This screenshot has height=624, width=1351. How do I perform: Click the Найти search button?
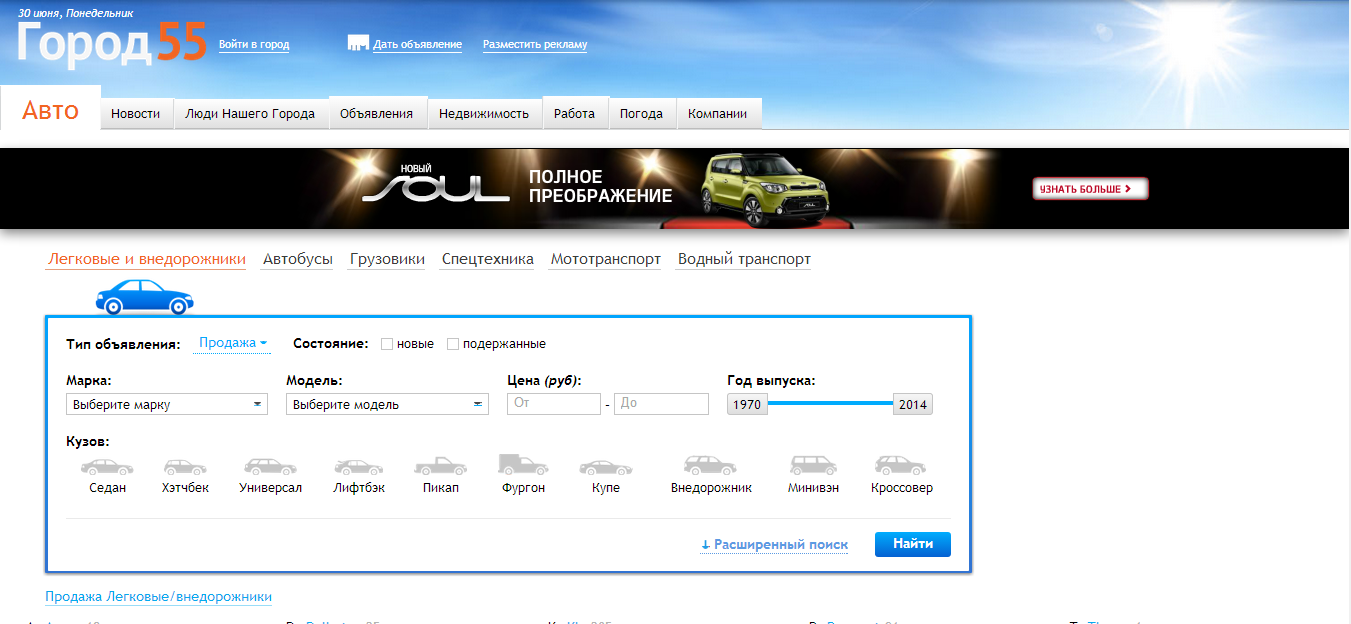pyautogui.click(x=913, y=544)
